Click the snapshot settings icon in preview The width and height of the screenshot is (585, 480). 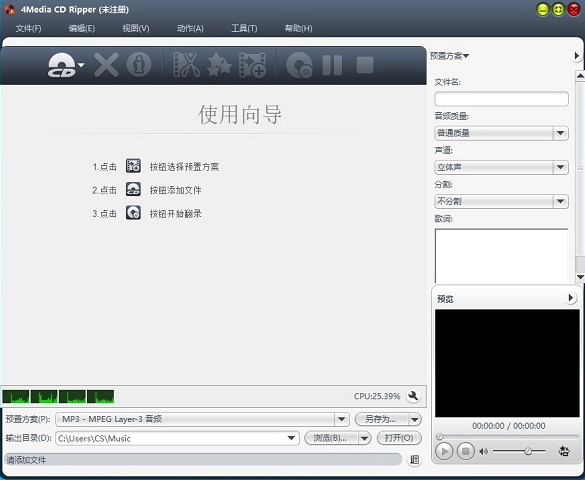(x=564, y=451)
